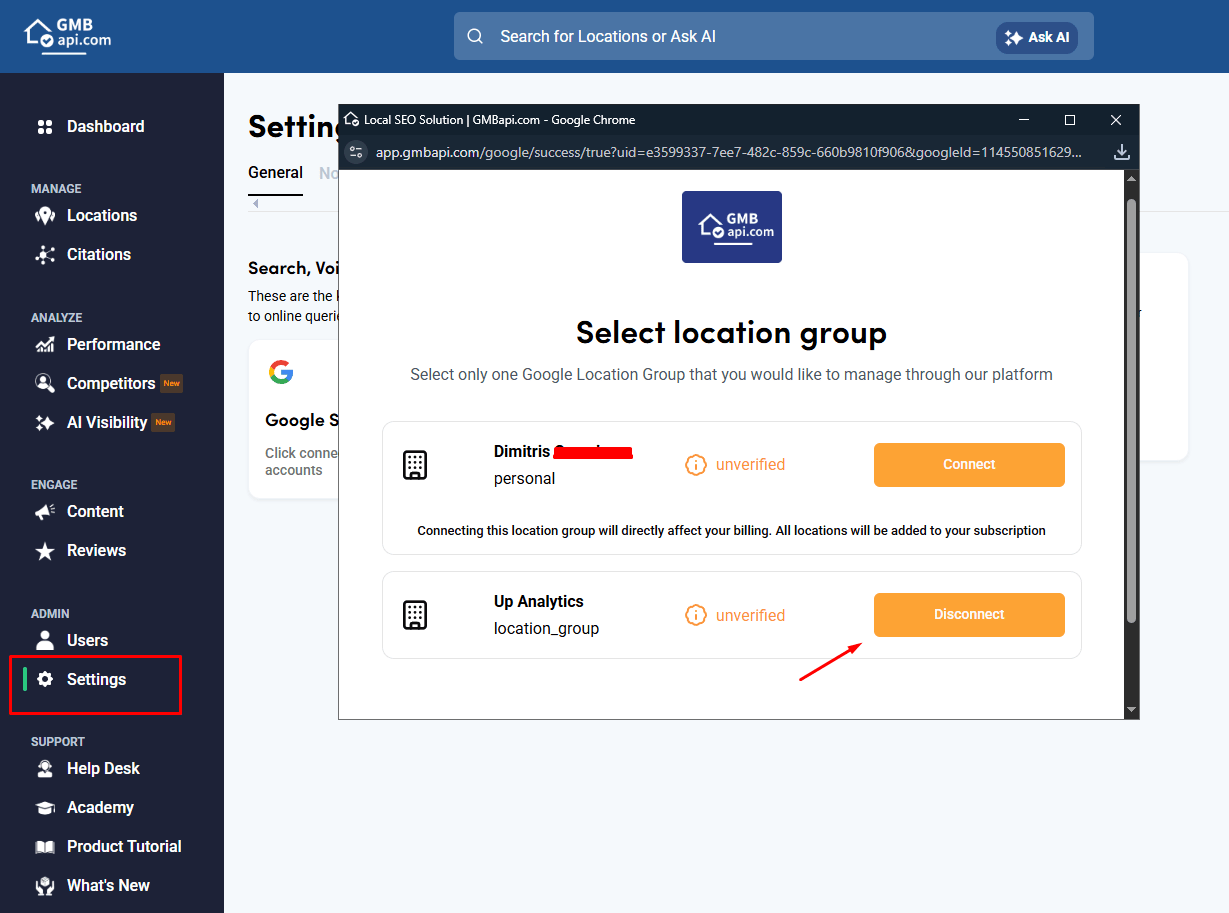Click the 'Up Analytics' group name
Viewport: 1229px width, 913px height.
(539, 602)
